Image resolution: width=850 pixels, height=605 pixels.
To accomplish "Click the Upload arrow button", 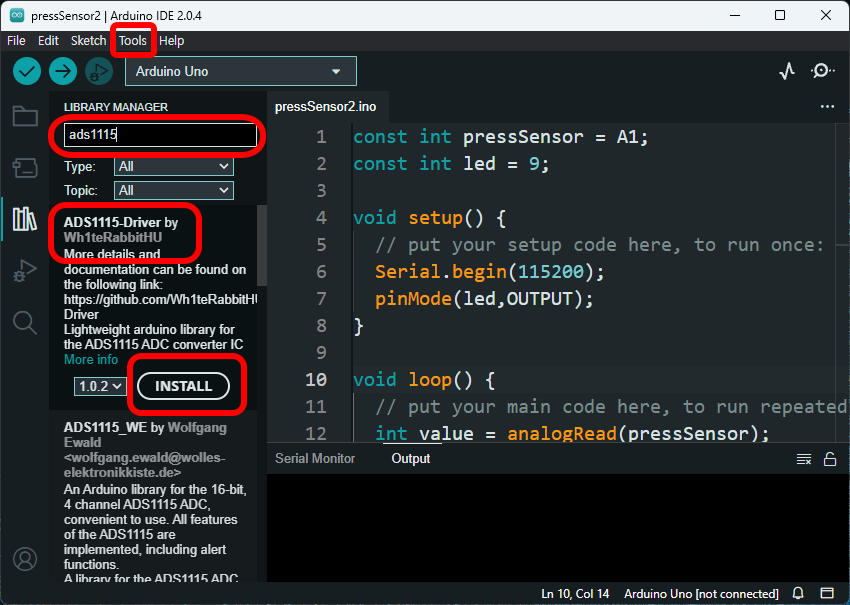I will (x=63, y=71).
